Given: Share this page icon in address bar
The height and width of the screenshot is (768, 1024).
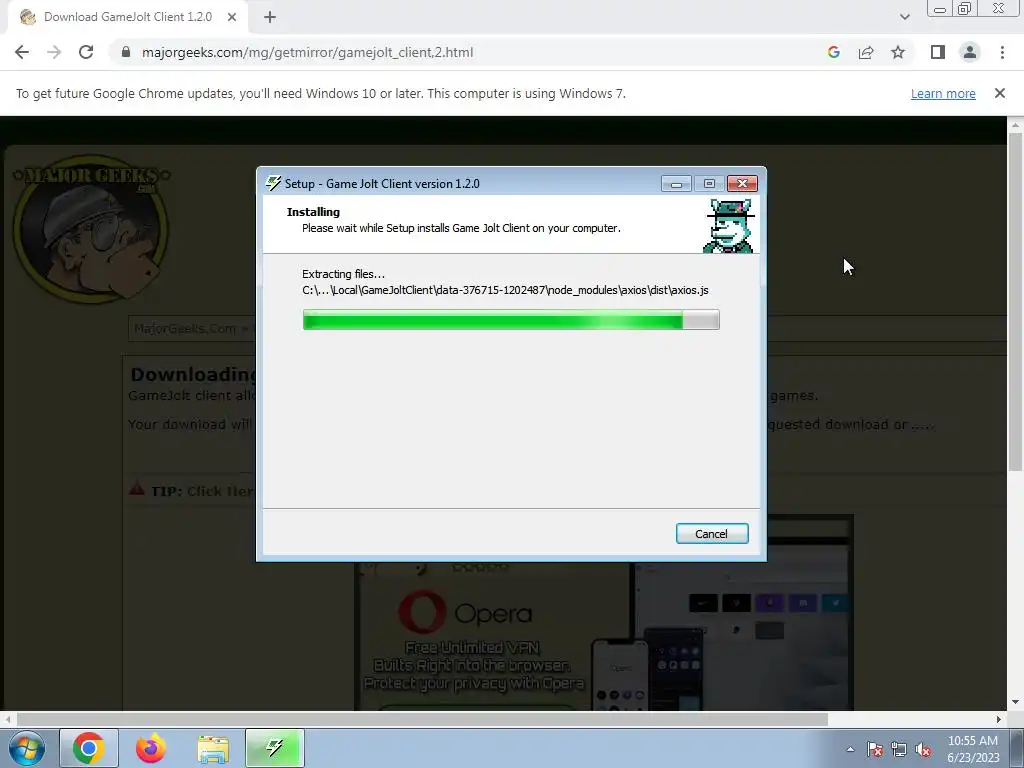Looking at the screenshot, I should (x=866, y=52).
